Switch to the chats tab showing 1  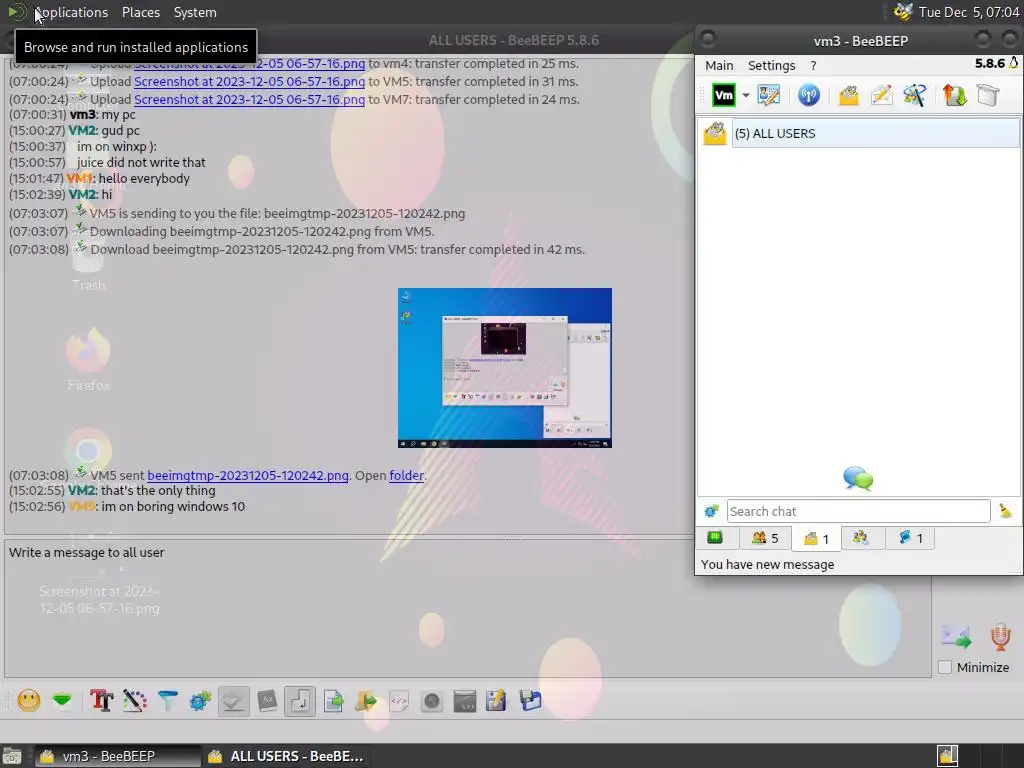coord(816,538)
